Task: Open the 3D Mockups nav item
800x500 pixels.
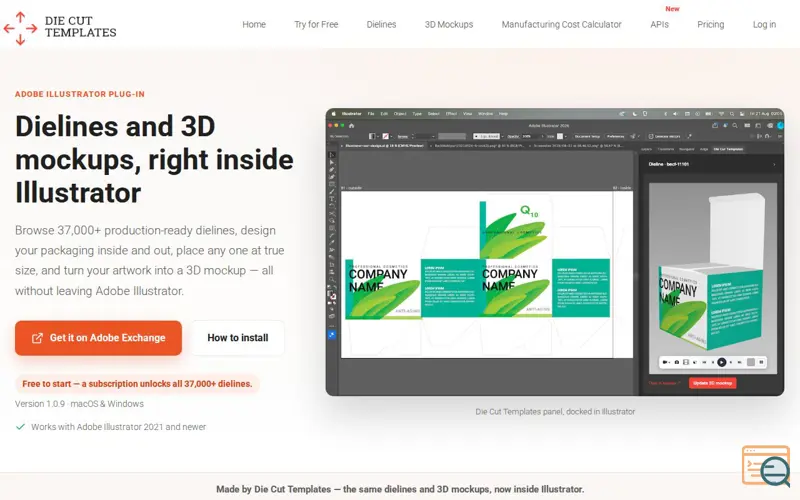Action: tap(448, 24)
